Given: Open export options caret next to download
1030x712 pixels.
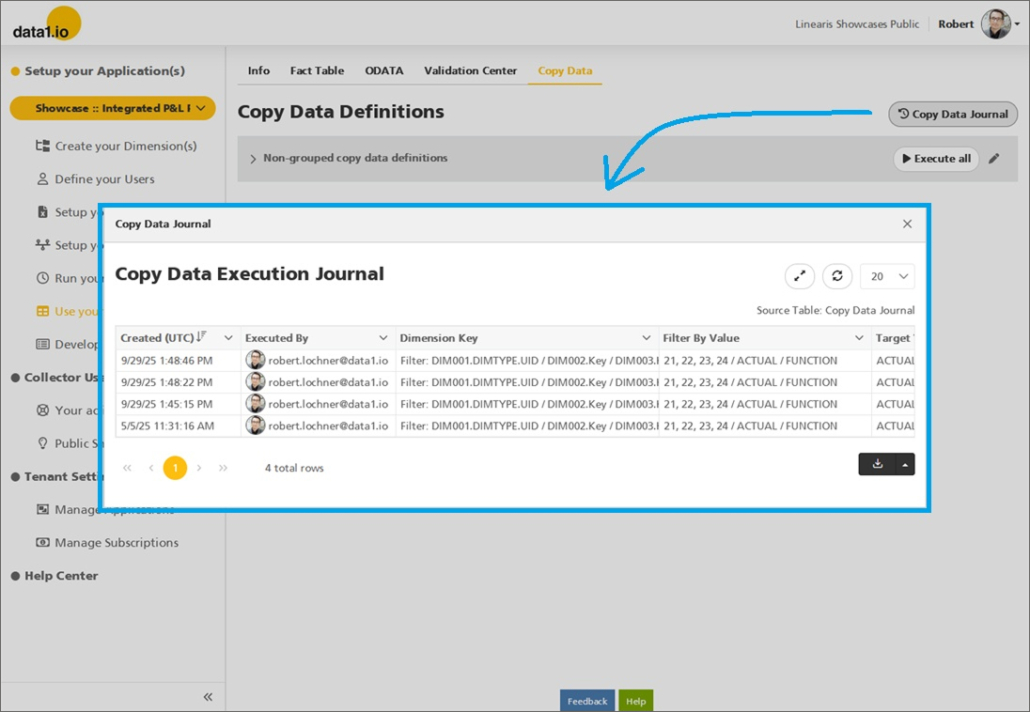Looking at the screenshot, I should coord(904,464).
